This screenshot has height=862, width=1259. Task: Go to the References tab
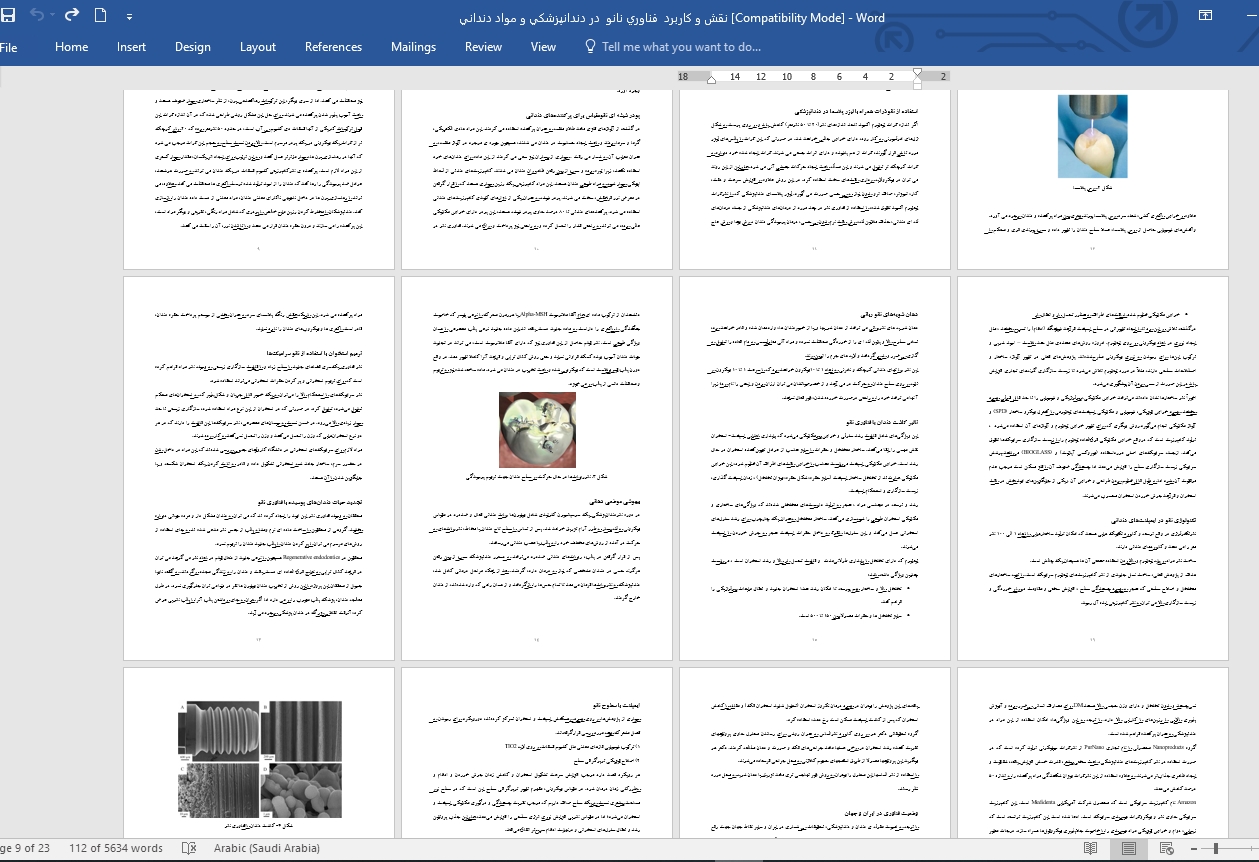pyautogui.click(x=333, y=47)
